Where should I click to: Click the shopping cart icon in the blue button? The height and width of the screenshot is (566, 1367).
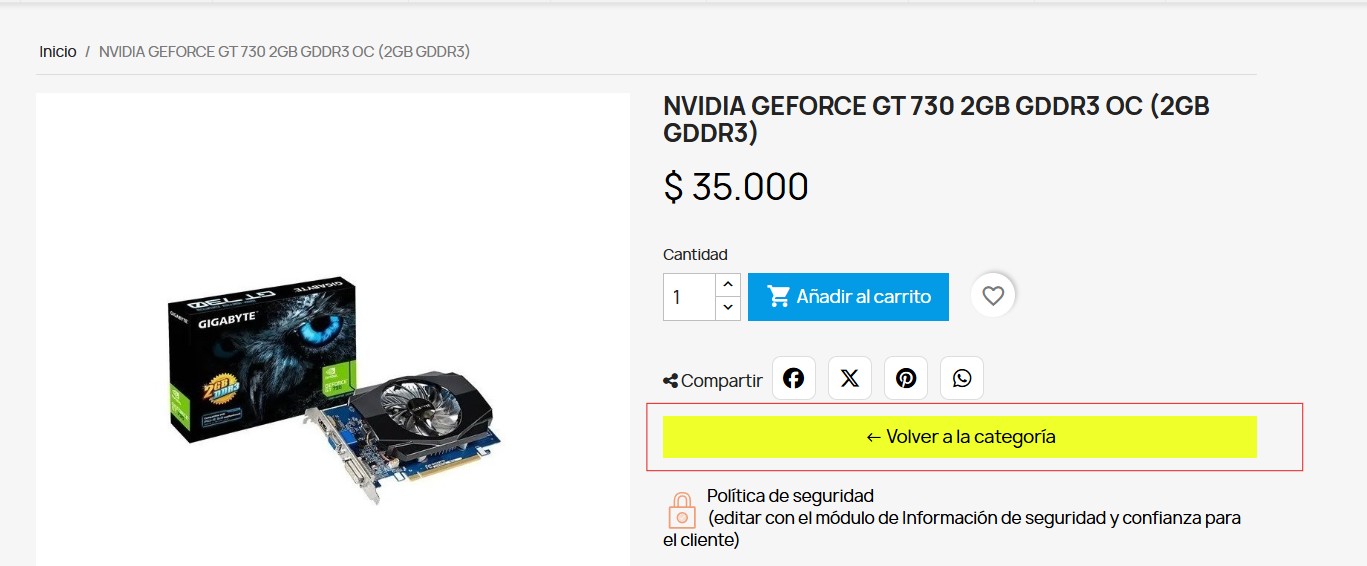[778, 296]
